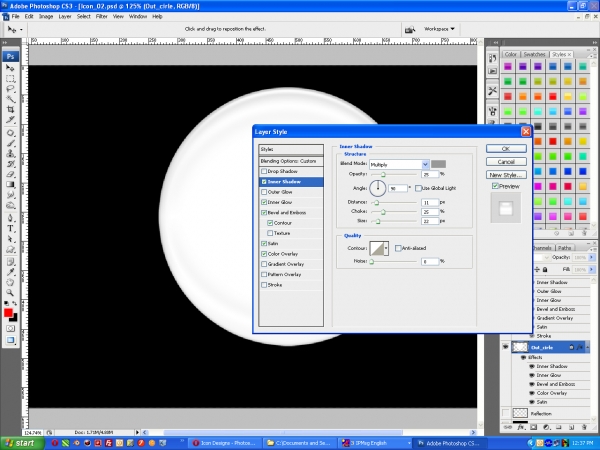The image size is (600, 450).
Task: Select the Move tool
Action: point(10,68)
